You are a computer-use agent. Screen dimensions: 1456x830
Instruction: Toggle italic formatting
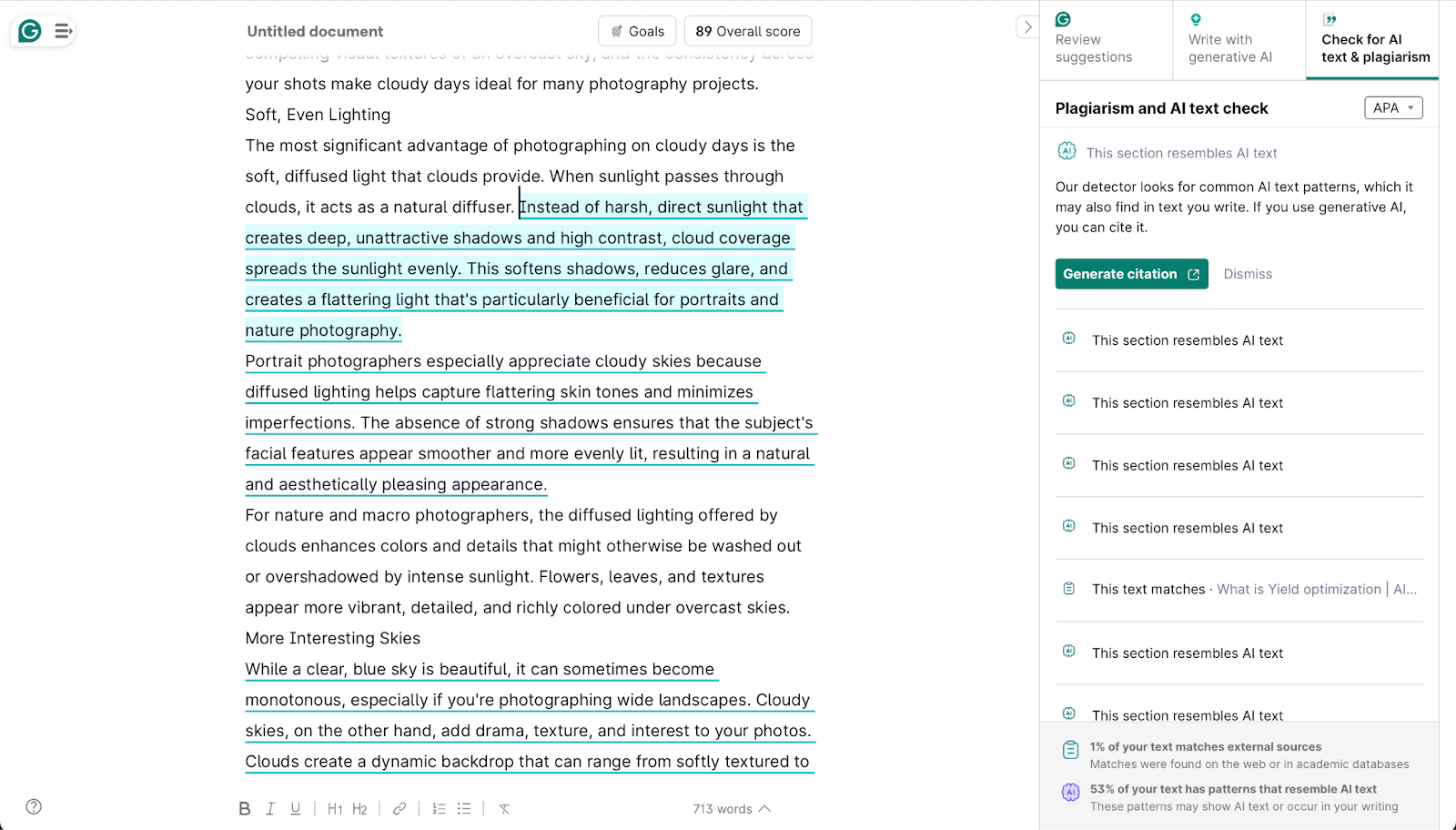[270, 809]
